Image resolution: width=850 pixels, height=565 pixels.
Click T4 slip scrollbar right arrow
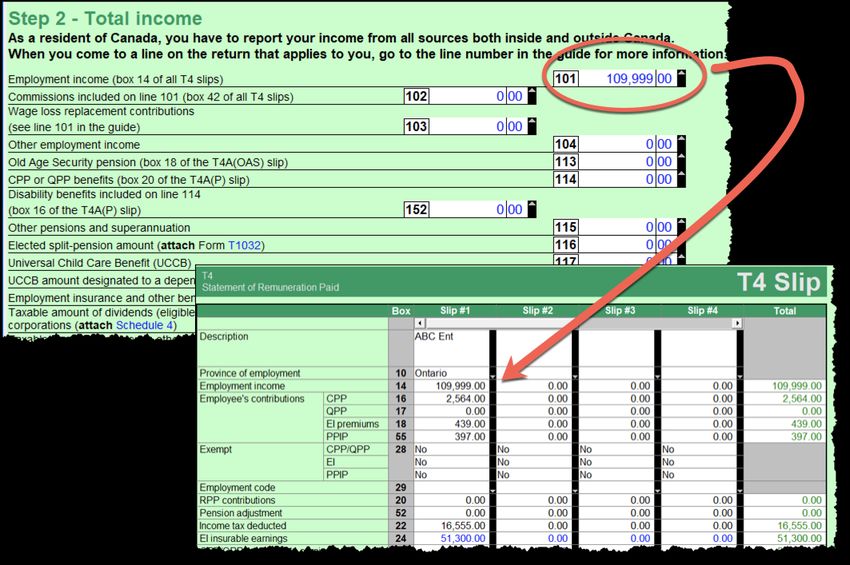pos(737,323)
